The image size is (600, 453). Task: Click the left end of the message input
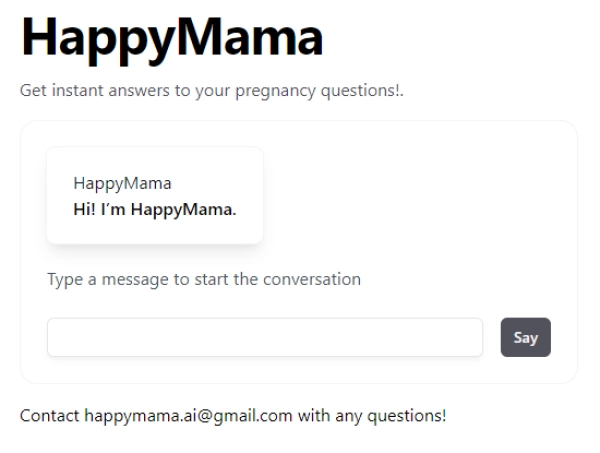(62, 337)
